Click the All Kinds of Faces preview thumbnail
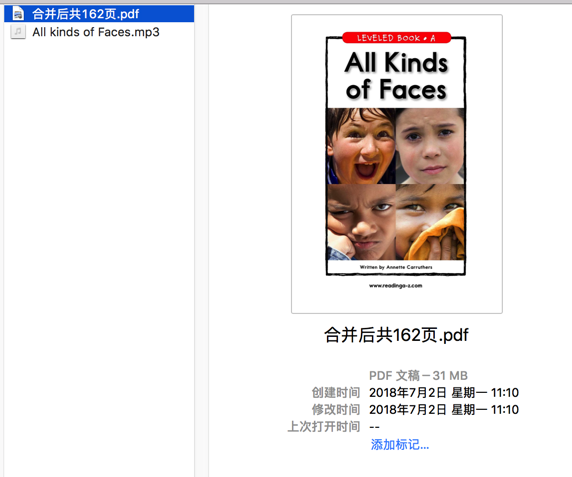 pos(397,164)
